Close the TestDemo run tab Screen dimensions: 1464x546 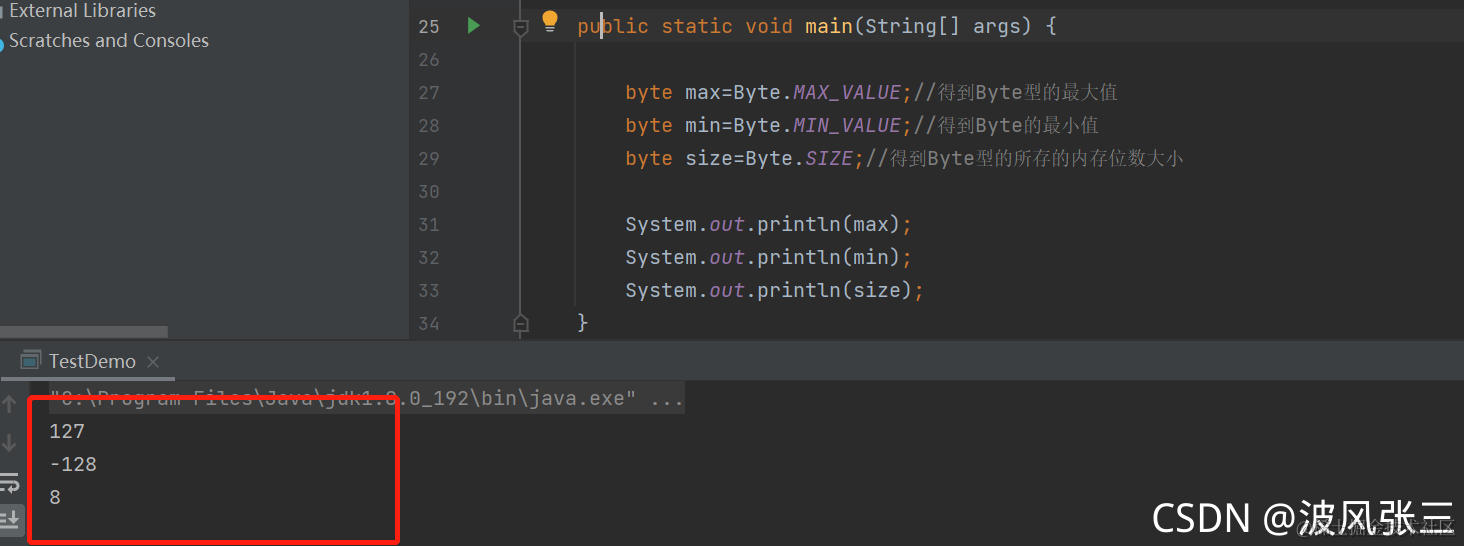[155, 362]
